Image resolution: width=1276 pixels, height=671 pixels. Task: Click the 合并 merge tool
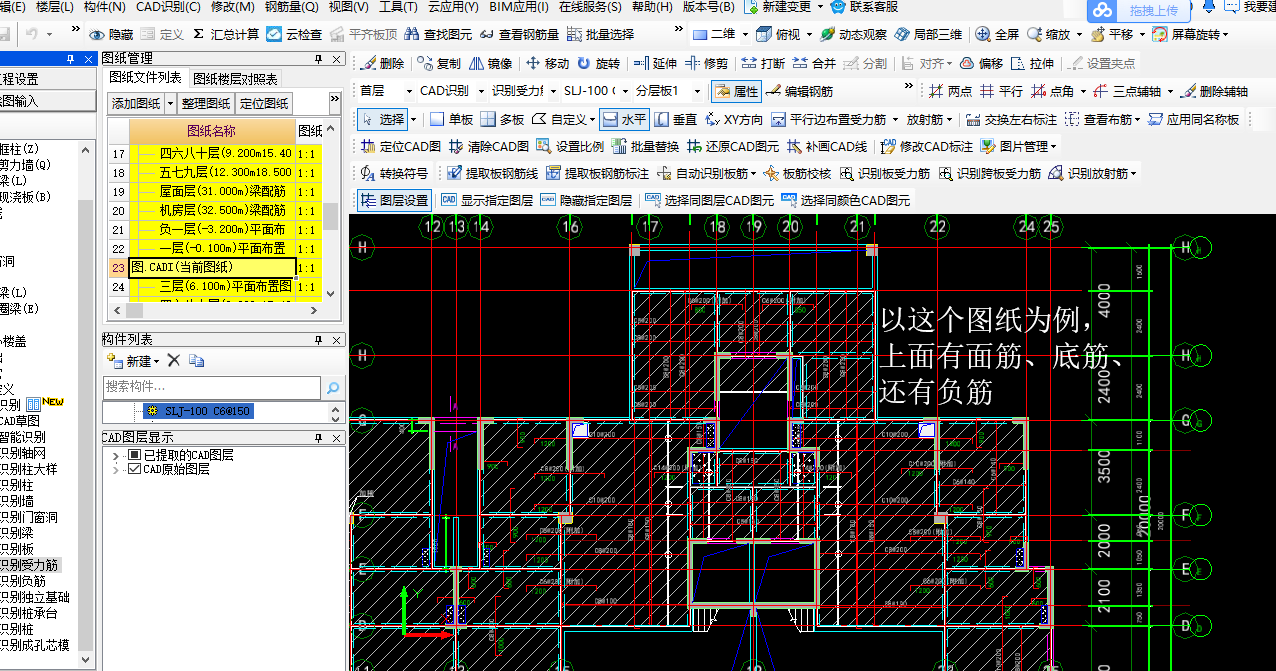[814, 63]
